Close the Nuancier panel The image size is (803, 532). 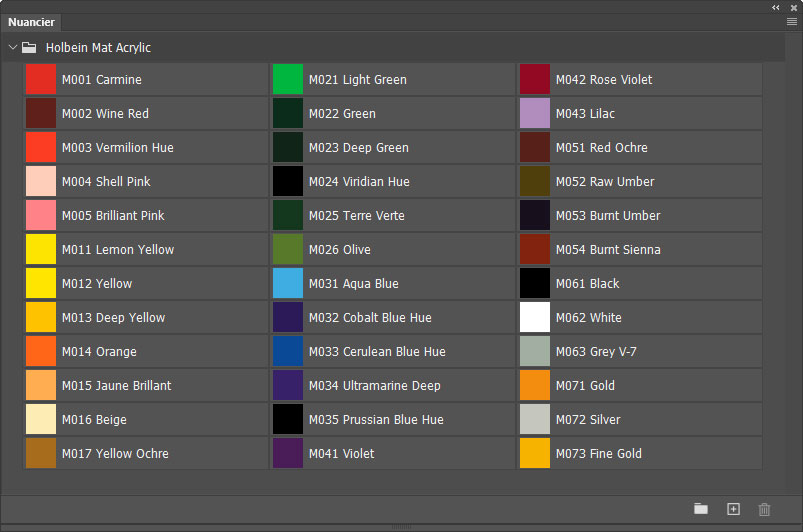(x=794, y=8)
